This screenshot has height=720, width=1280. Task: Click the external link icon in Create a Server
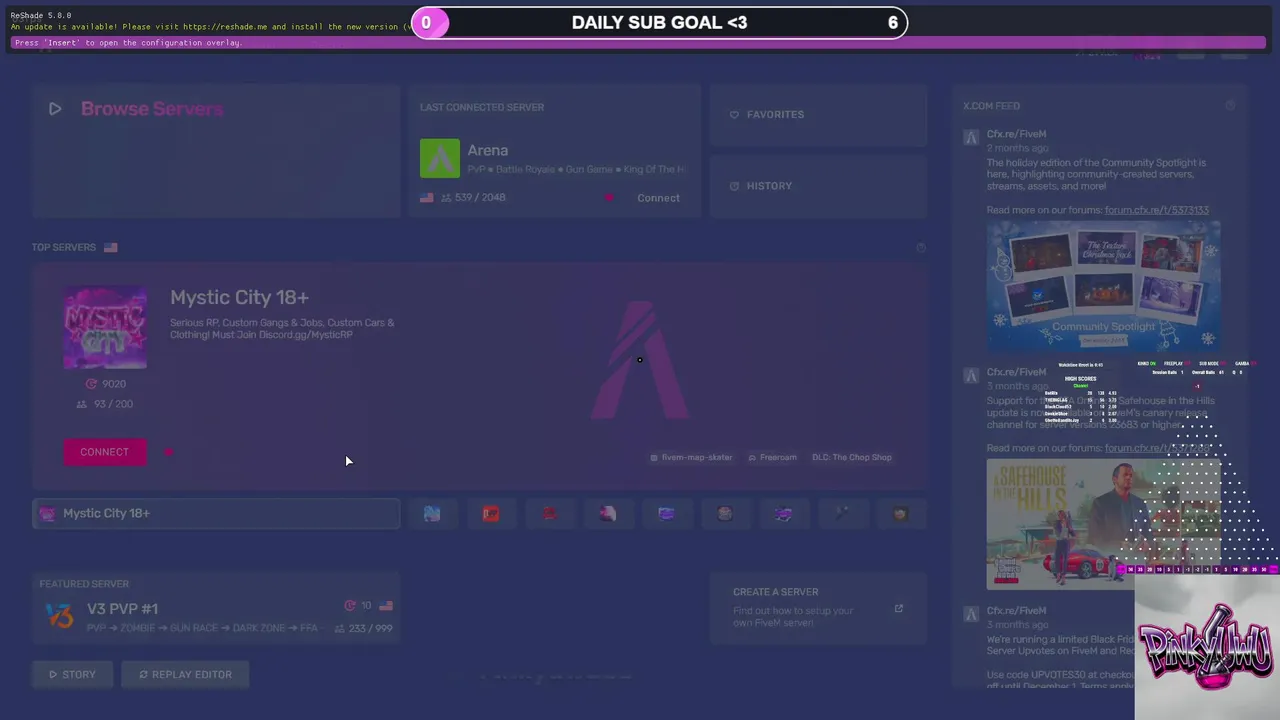tap(898, 608)
